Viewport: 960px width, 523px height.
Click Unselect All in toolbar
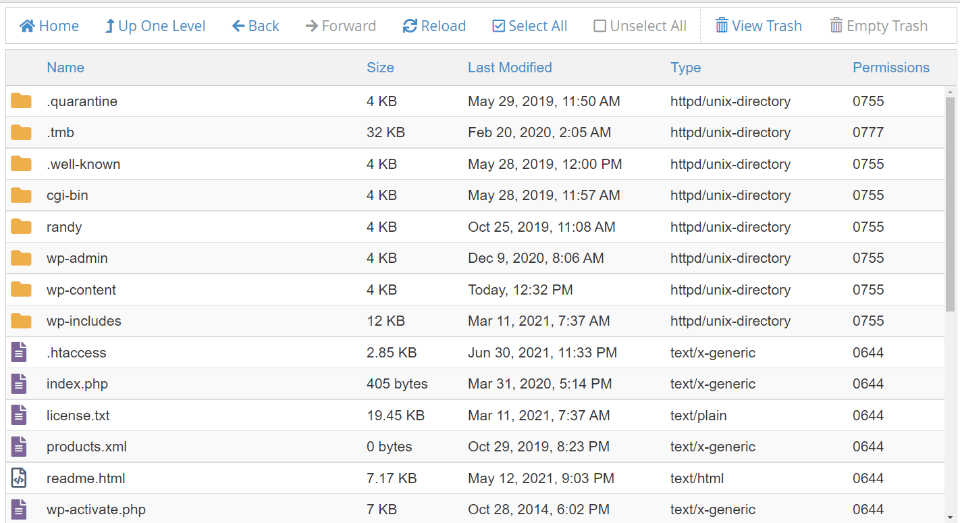640,26
